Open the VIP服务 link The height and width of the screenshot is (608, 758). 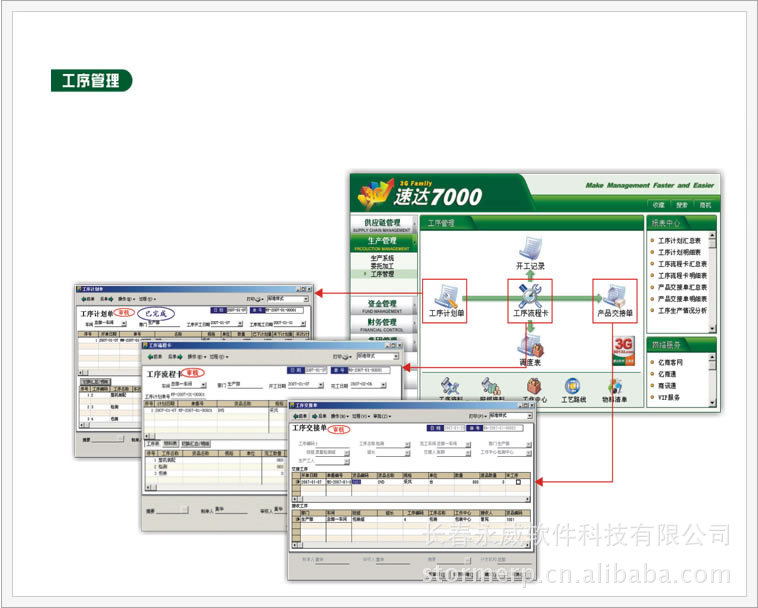point(669,397)
